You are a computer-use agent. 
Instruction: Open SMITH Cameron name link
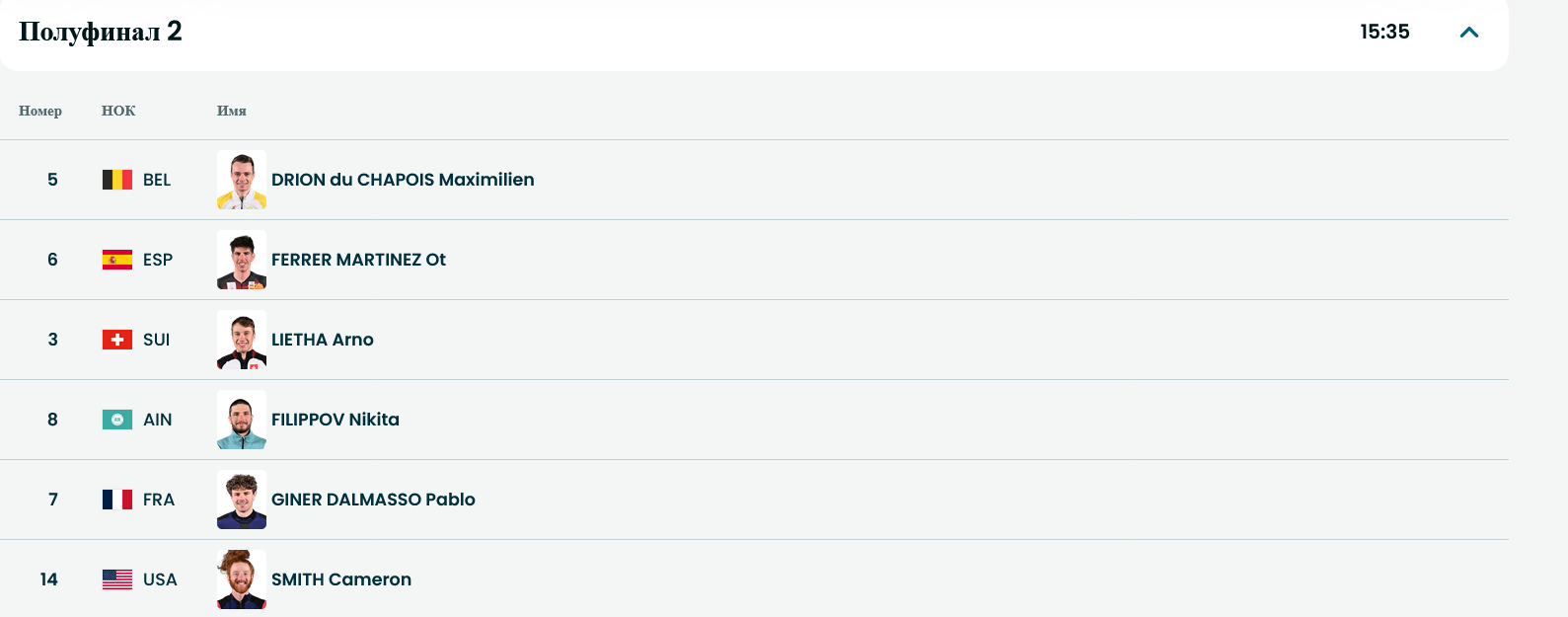(x=341, y=579)
